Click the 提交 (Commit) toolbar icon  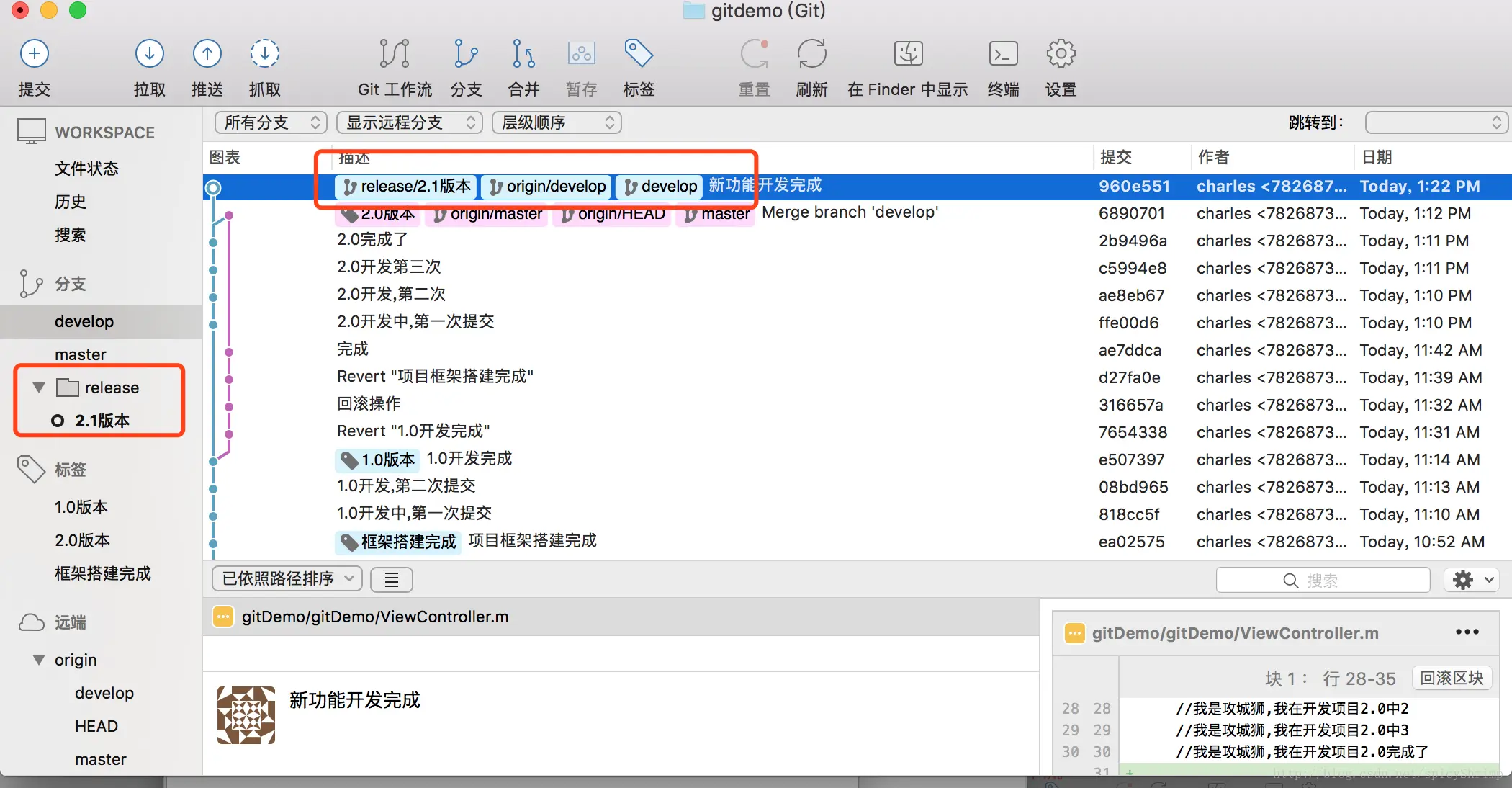(x=34, y=54)
